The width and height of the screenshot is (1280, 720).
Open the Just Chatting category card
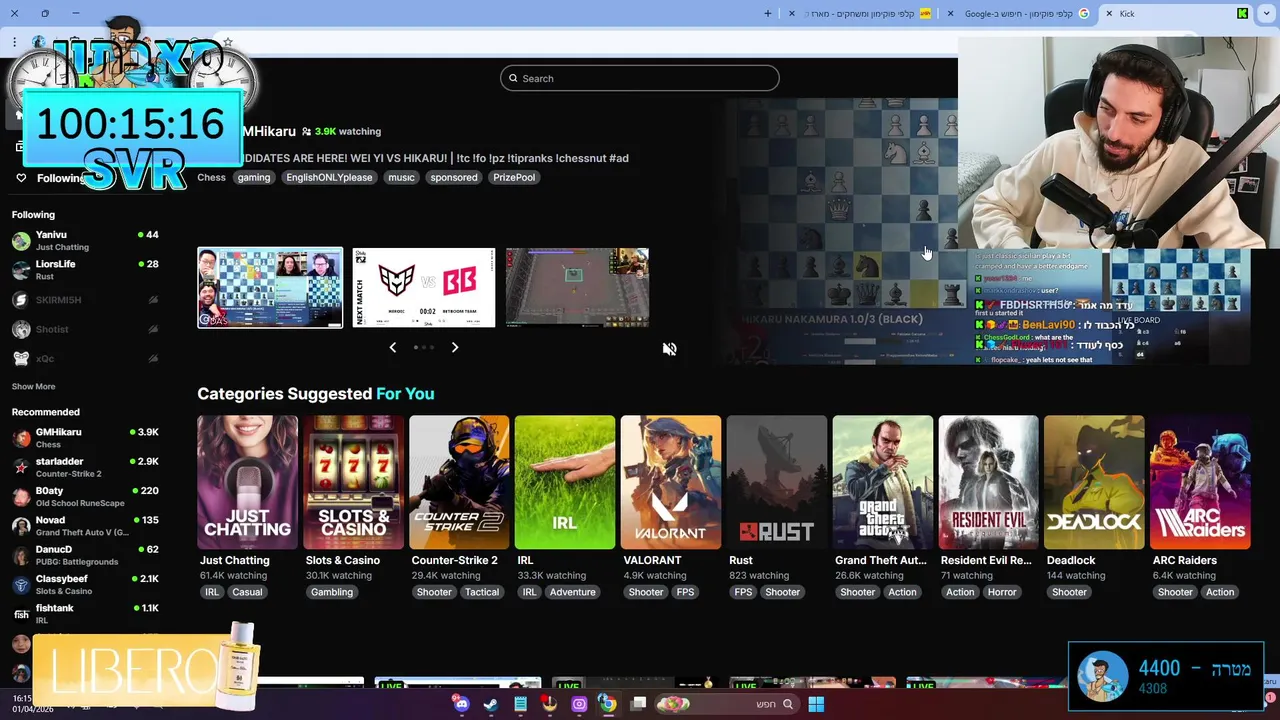click(247, 482)
